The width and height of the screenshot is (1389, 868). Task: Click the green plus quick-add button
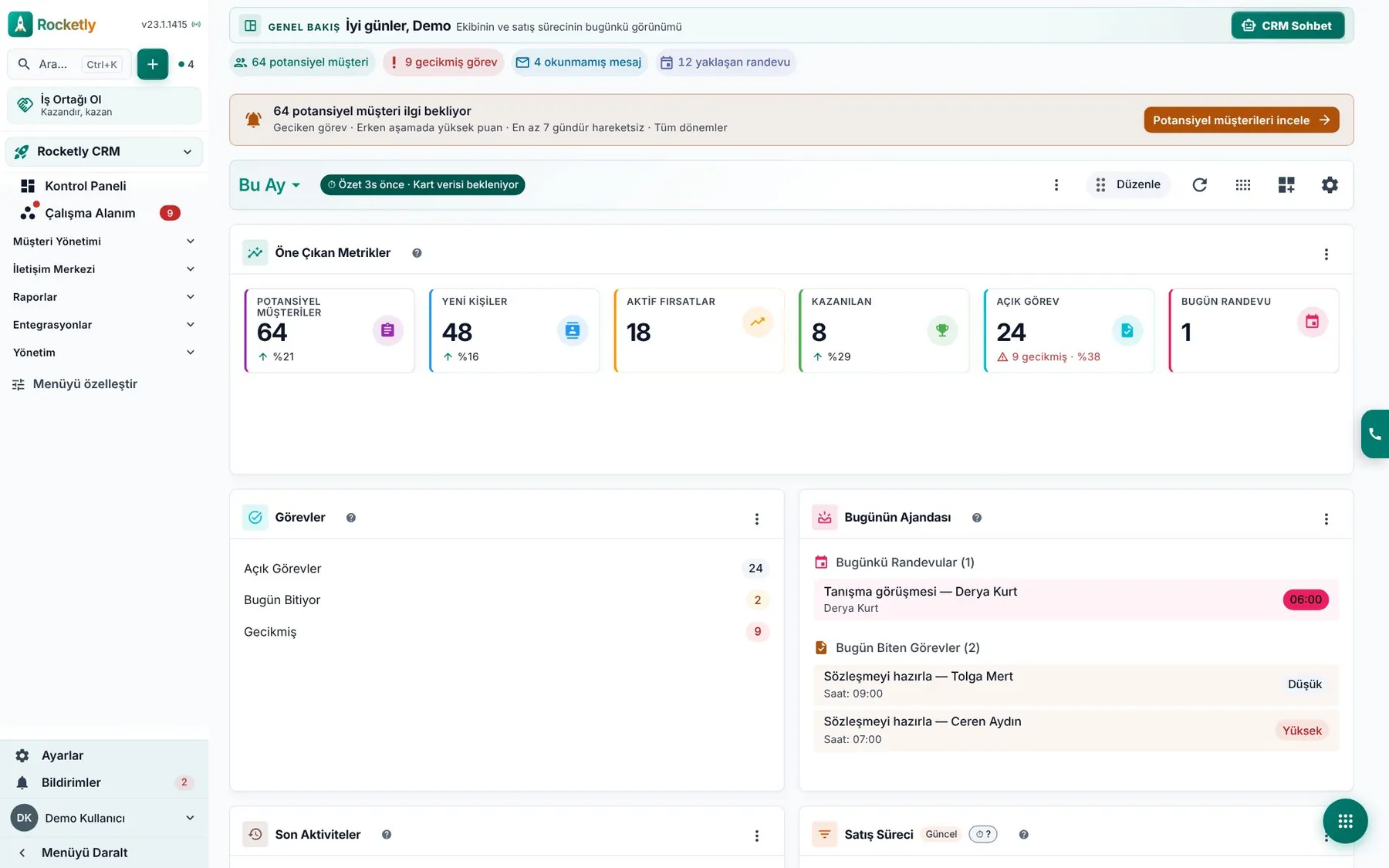tap(152, 64)
